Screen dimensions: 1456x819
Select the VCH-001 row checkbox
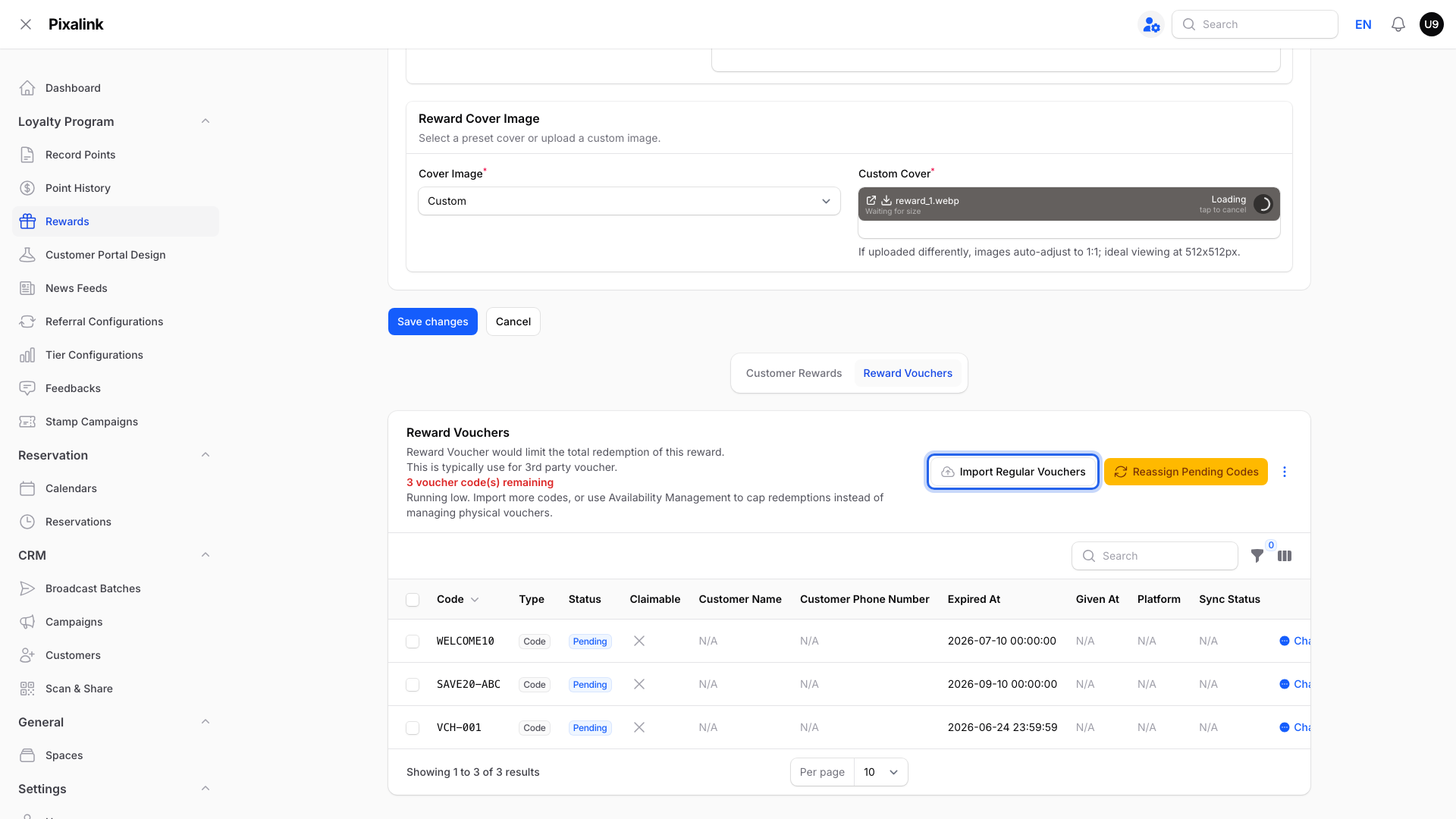pyautogui.click(x=413, y=728)
